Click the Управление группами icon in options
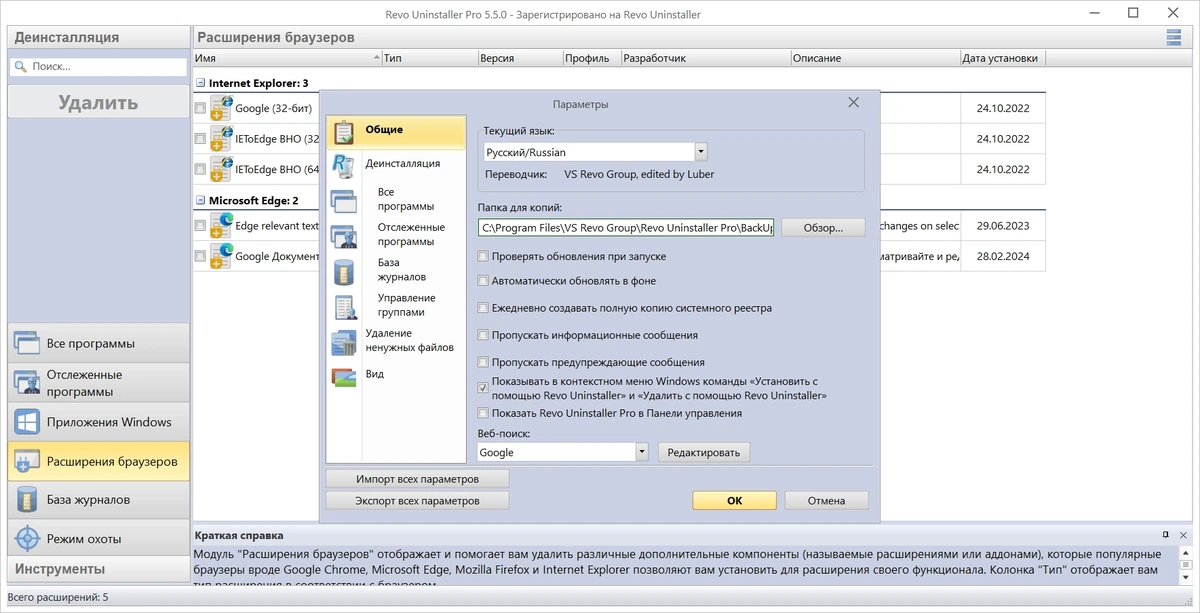This screenshot has width=1200, height=613. click(x=344, y=308)
